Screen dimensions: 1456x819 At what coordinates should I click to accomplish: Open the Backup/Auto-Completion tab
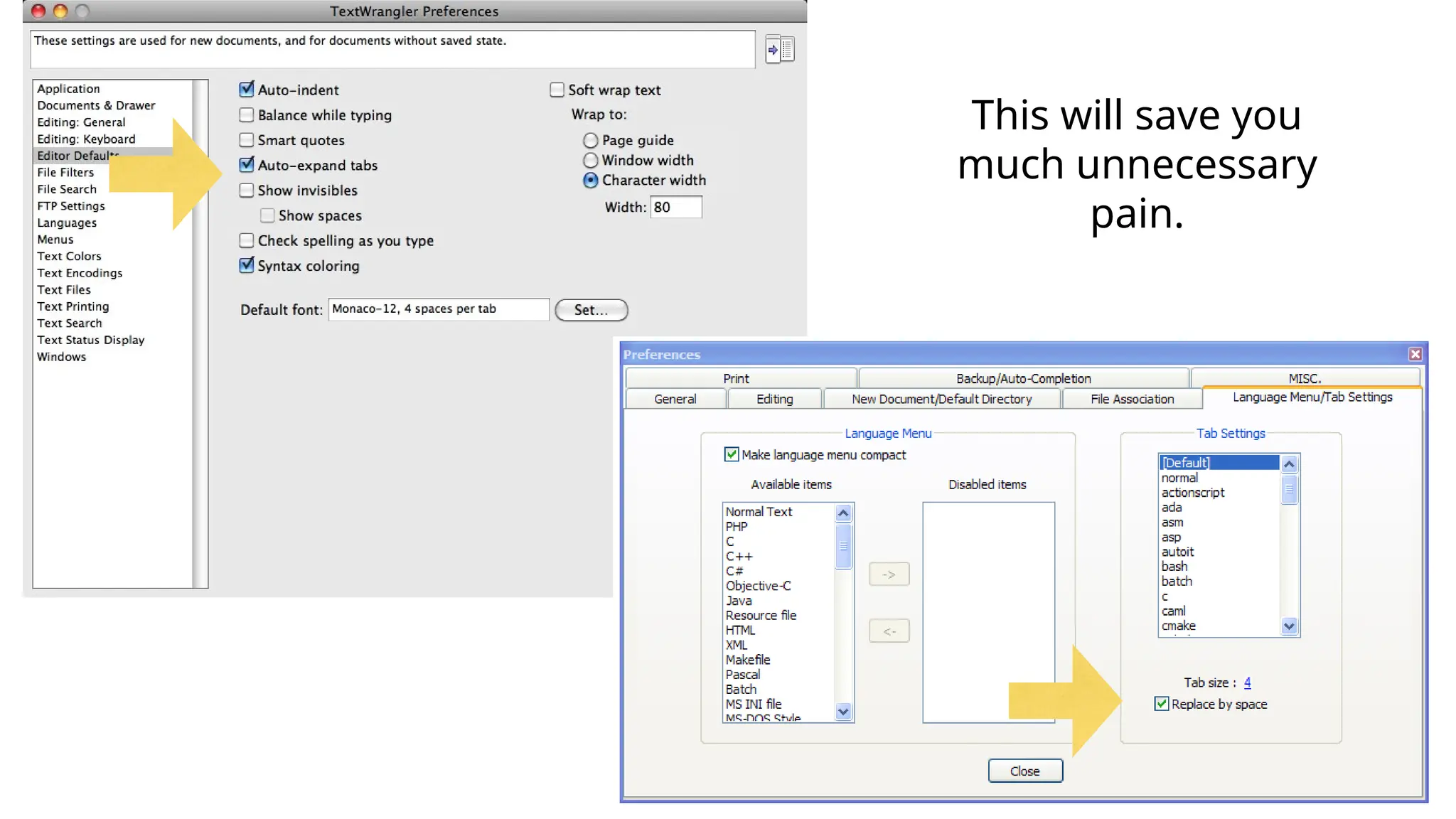pyautogui.click(x=1023, y=378)
